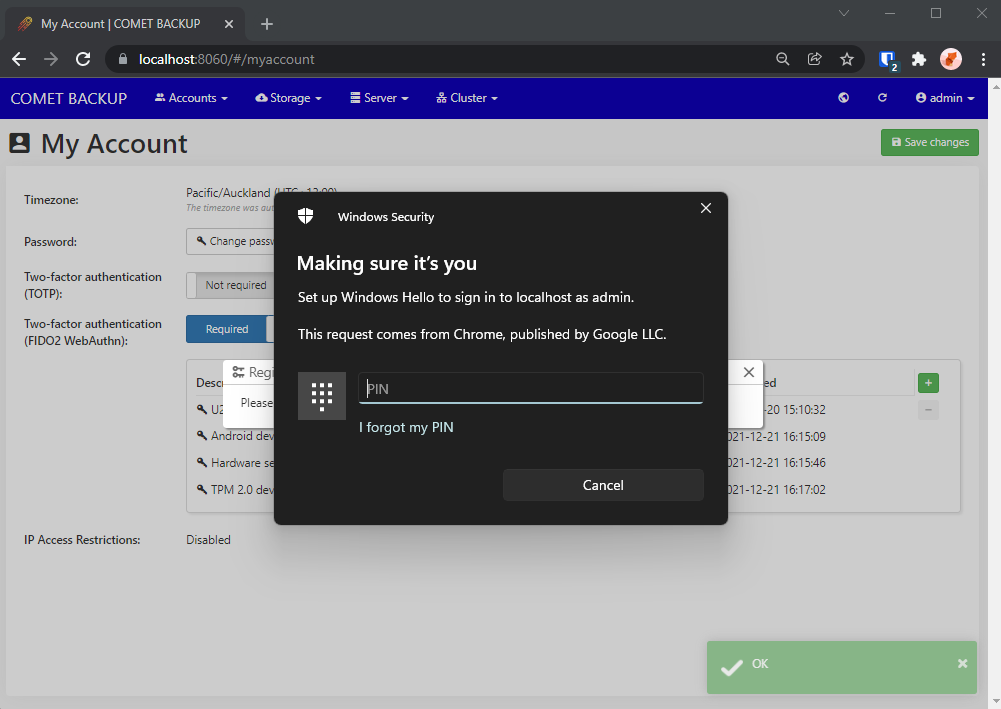Click the I forgot my PIN link
Viewport: 1001px width, 709px height.
click(406, 428)
